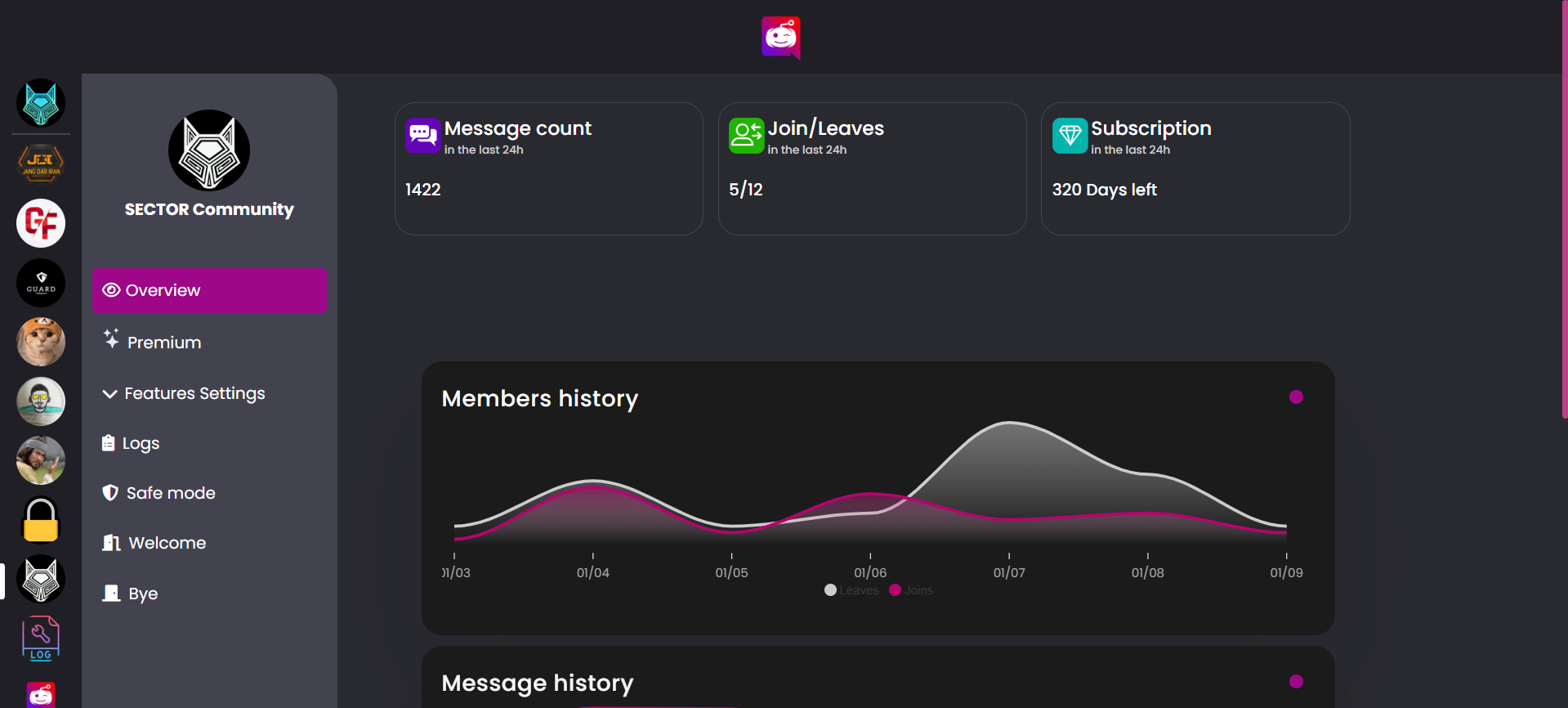Select the teal wolf server icon
This screenshot has height=708, width=1568.
(x=41, y=103)
